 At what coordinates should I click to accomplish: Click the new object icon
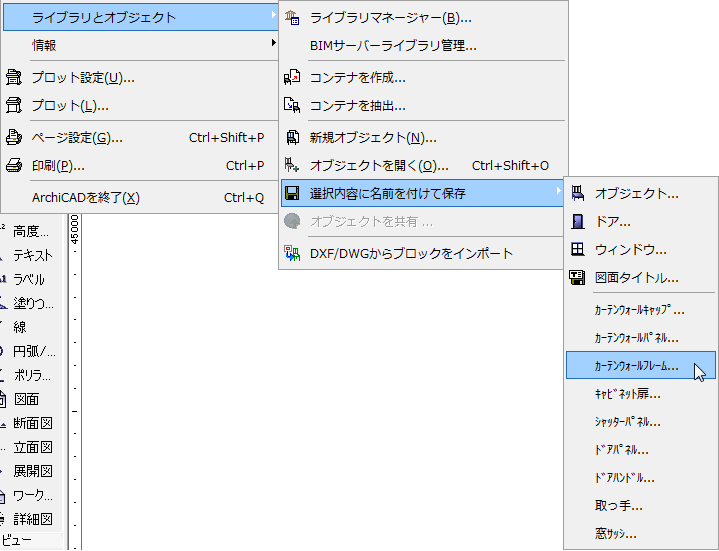292,138
